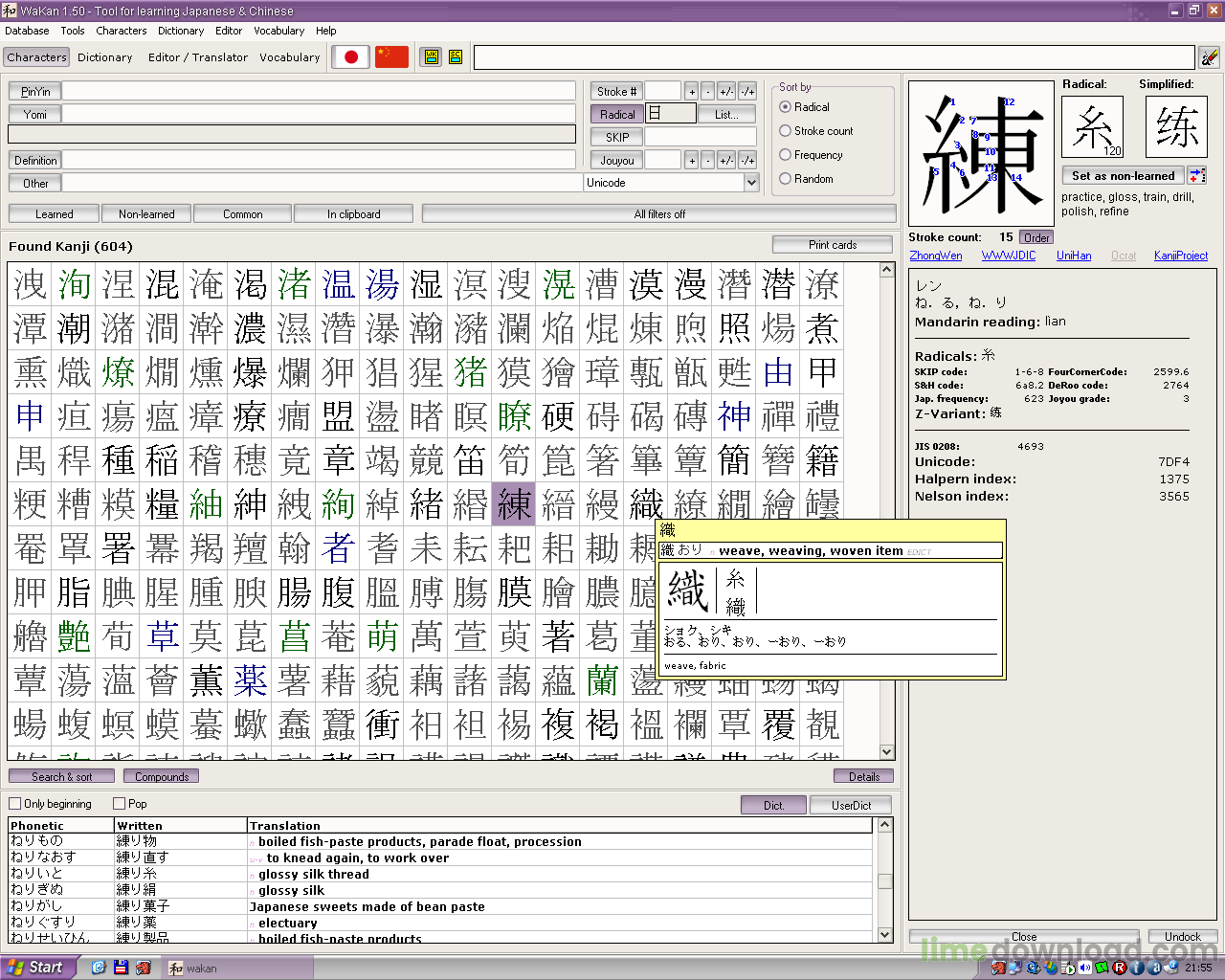Image resolution: width=1225 pixels, height=980 pixels.
Task: Click the Print cards button
Action: pos(833,245)
